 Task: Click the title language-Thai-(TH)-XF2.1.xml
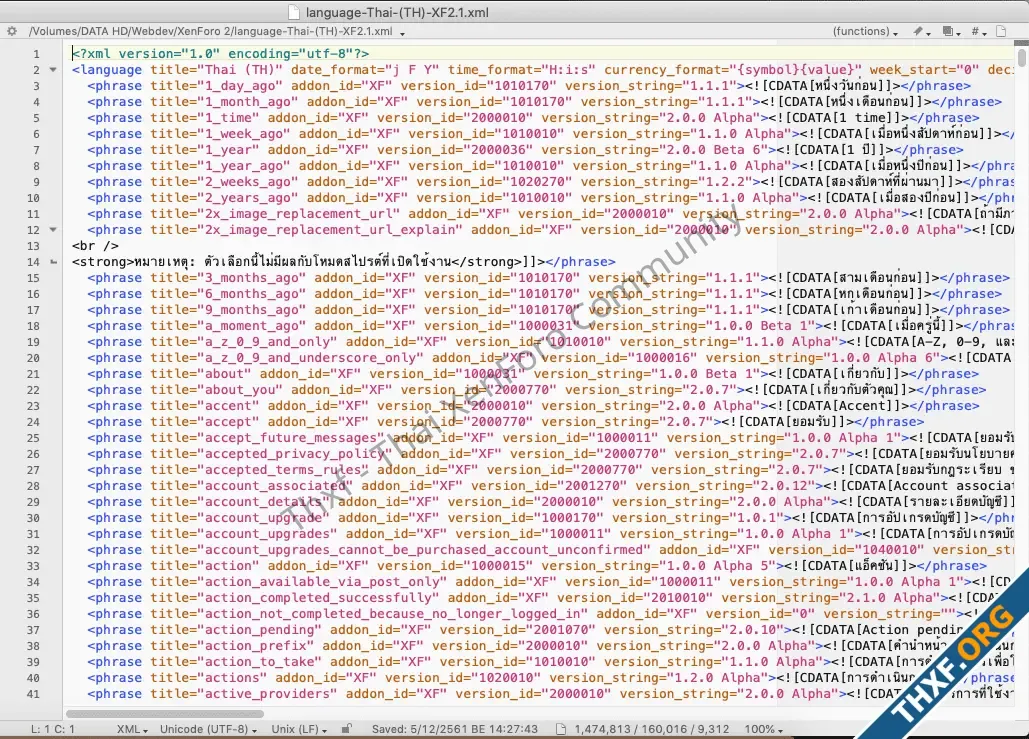(397, 12)
